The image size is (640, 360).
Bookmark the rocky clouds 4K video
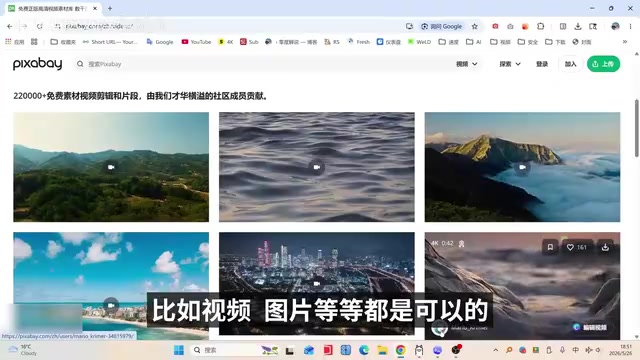(x=550, y=247)
